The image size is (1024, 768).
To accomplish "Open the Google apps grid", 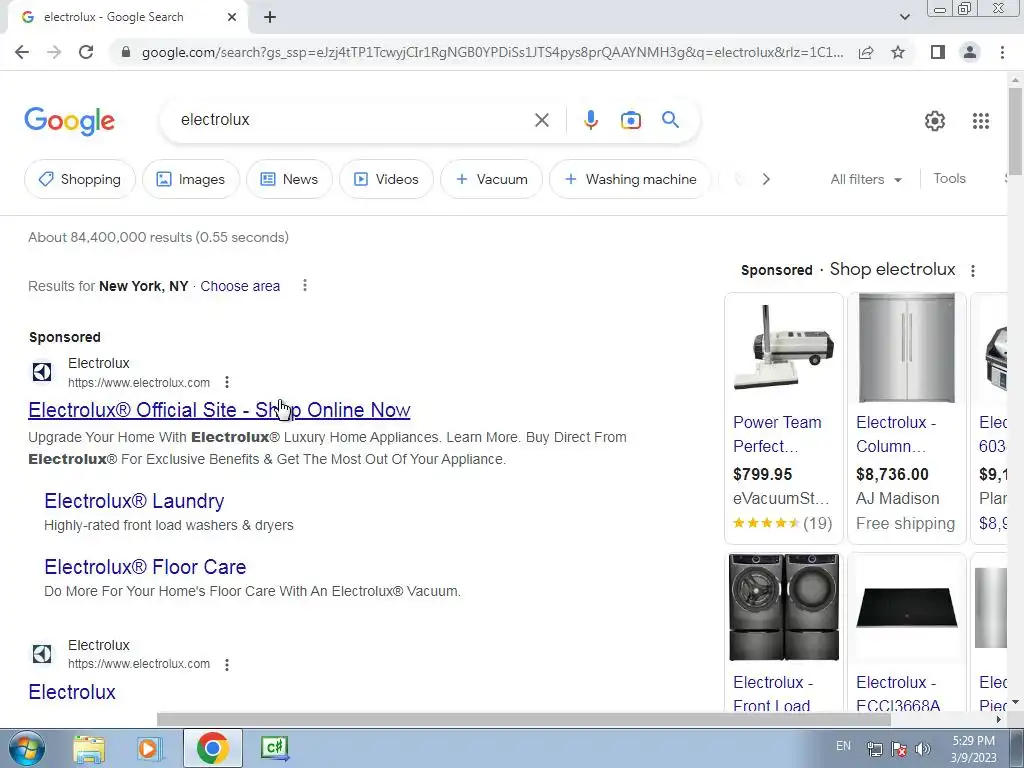I will pos(980,121).
